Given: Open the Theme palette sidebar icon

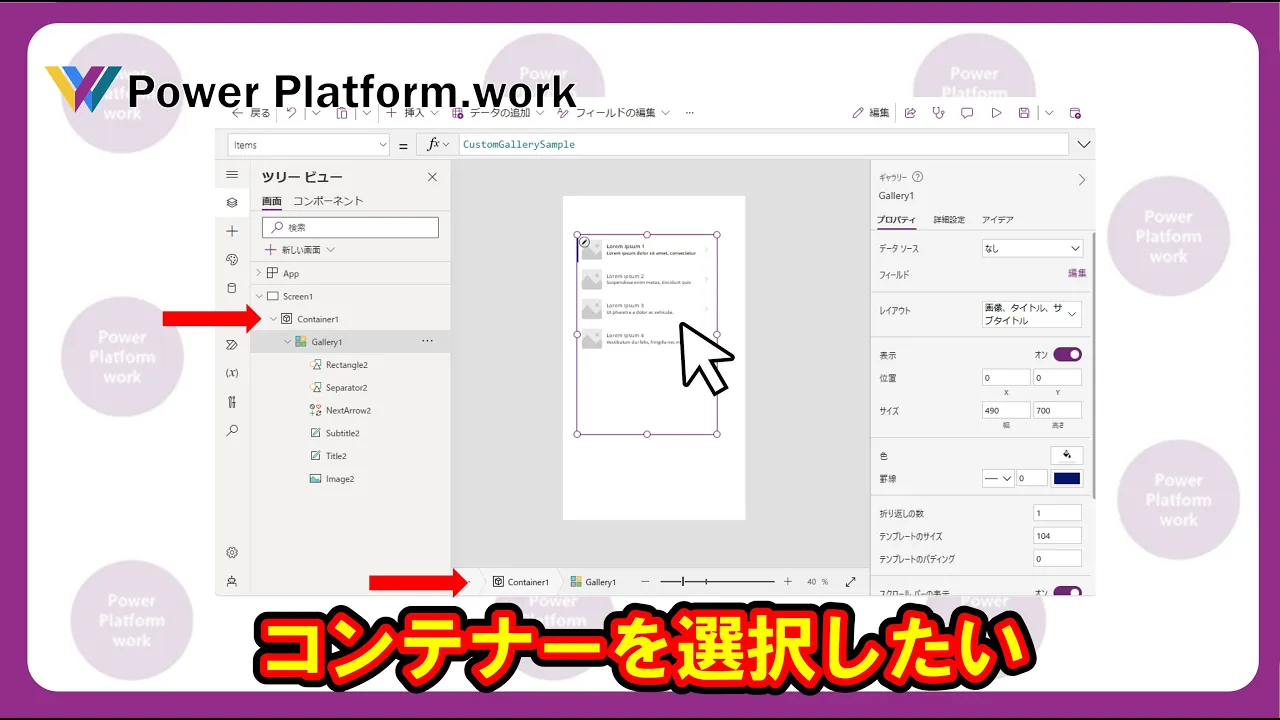Looking at the screenshot, I should pos(232,259).
